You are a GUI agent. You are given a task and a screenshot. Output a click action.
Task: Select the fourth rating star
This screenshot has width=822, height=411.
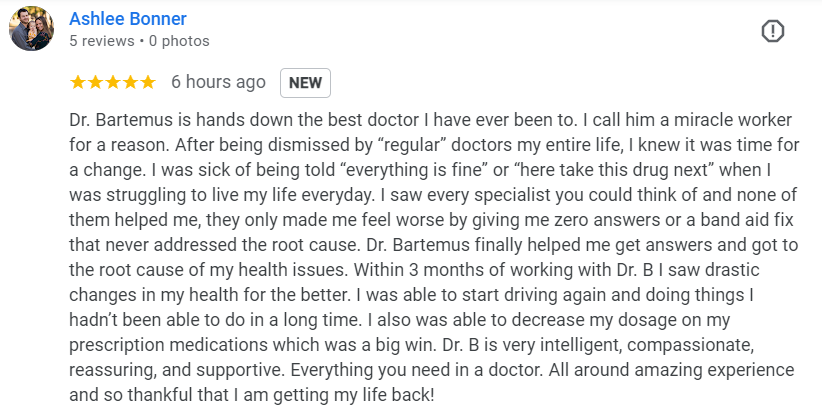coord(130,82)
